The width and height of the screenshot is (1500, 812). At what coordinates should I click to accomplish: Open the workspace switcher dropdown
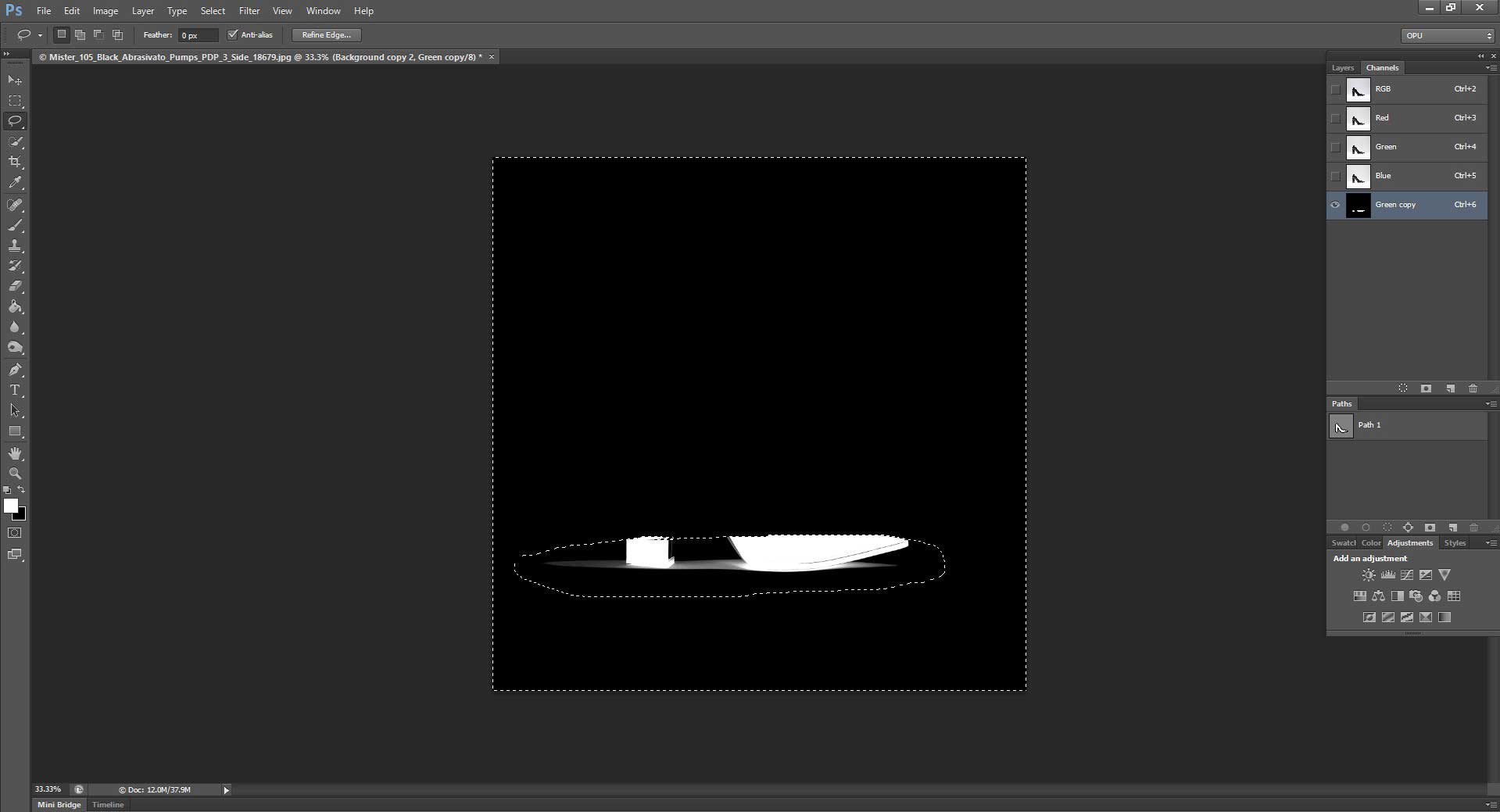1445,35
